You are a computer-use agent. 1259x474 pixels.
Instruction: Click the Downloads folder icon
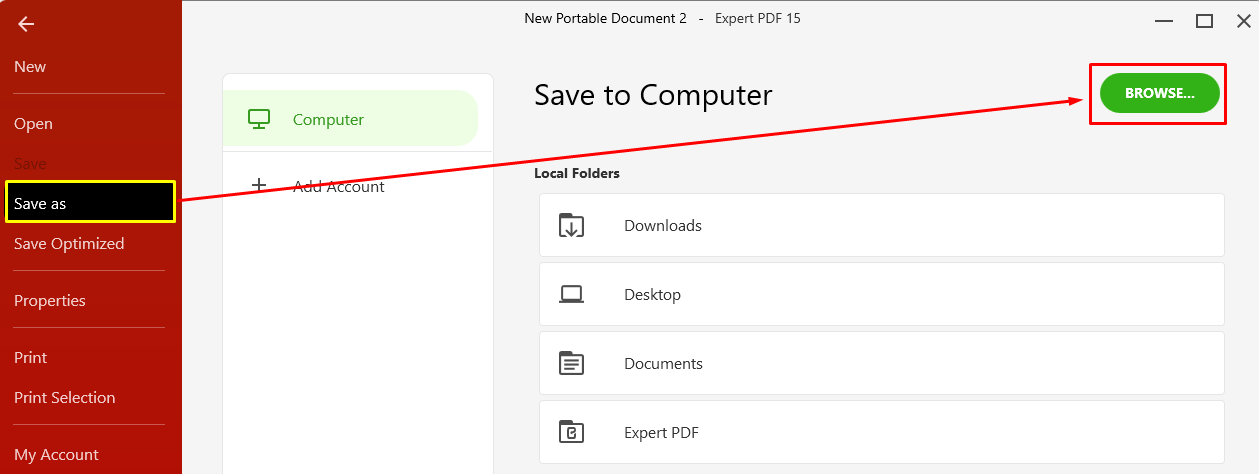pyautogui.click(x=571, y=225)
